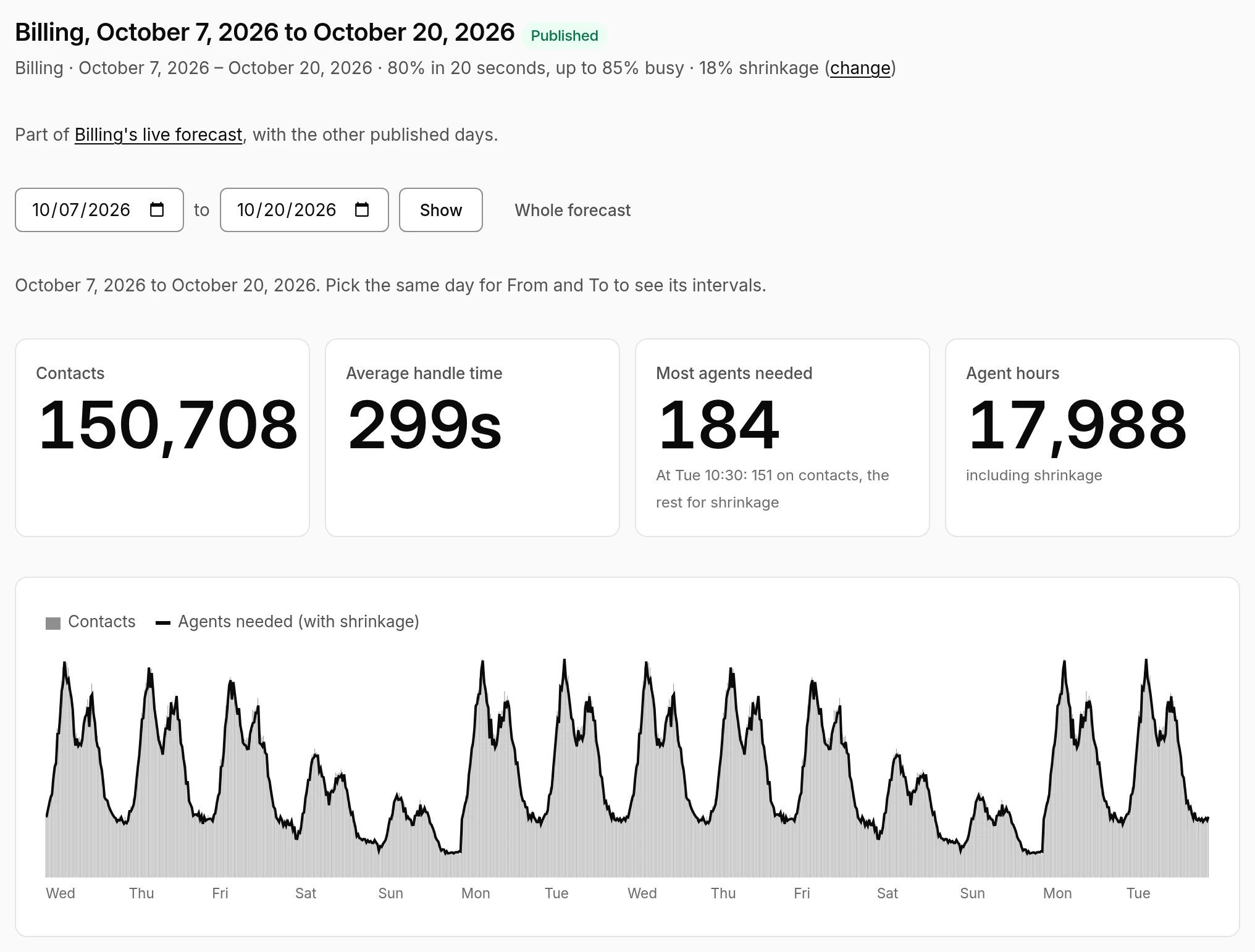This screenshot has width=1255, height=952.
Task: Click the Published status badge
Action: click(x=565, y=35)
